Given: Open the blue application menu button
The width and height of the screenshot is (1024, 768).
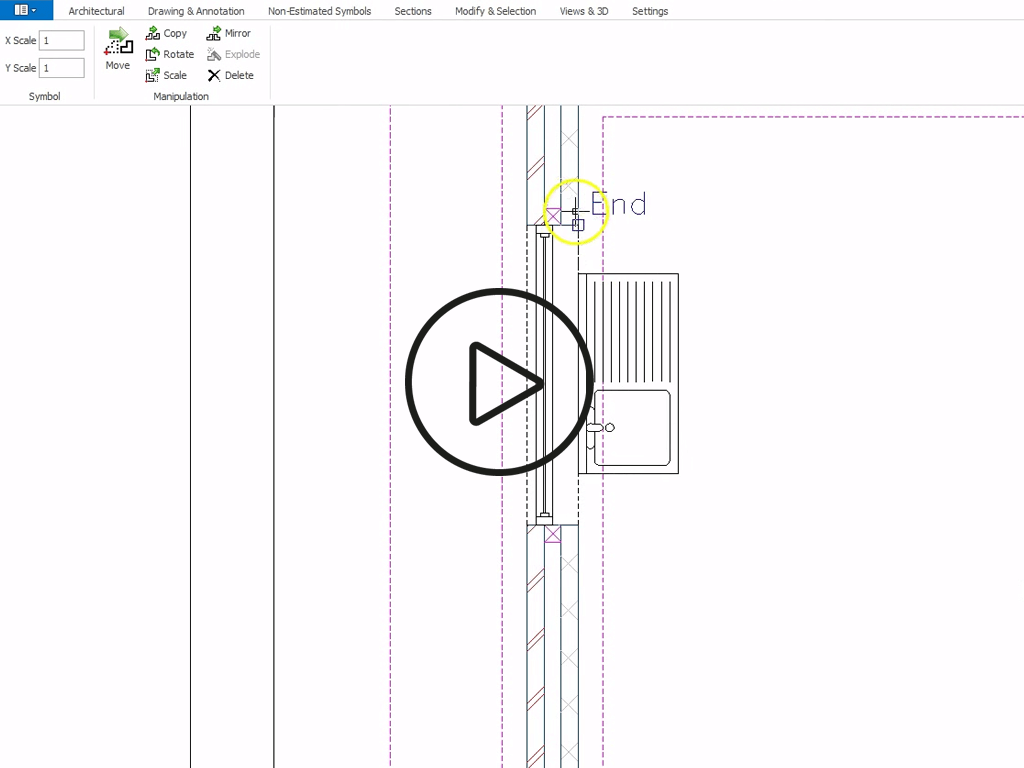Looking at the screenshot, I should pos(26,10).
